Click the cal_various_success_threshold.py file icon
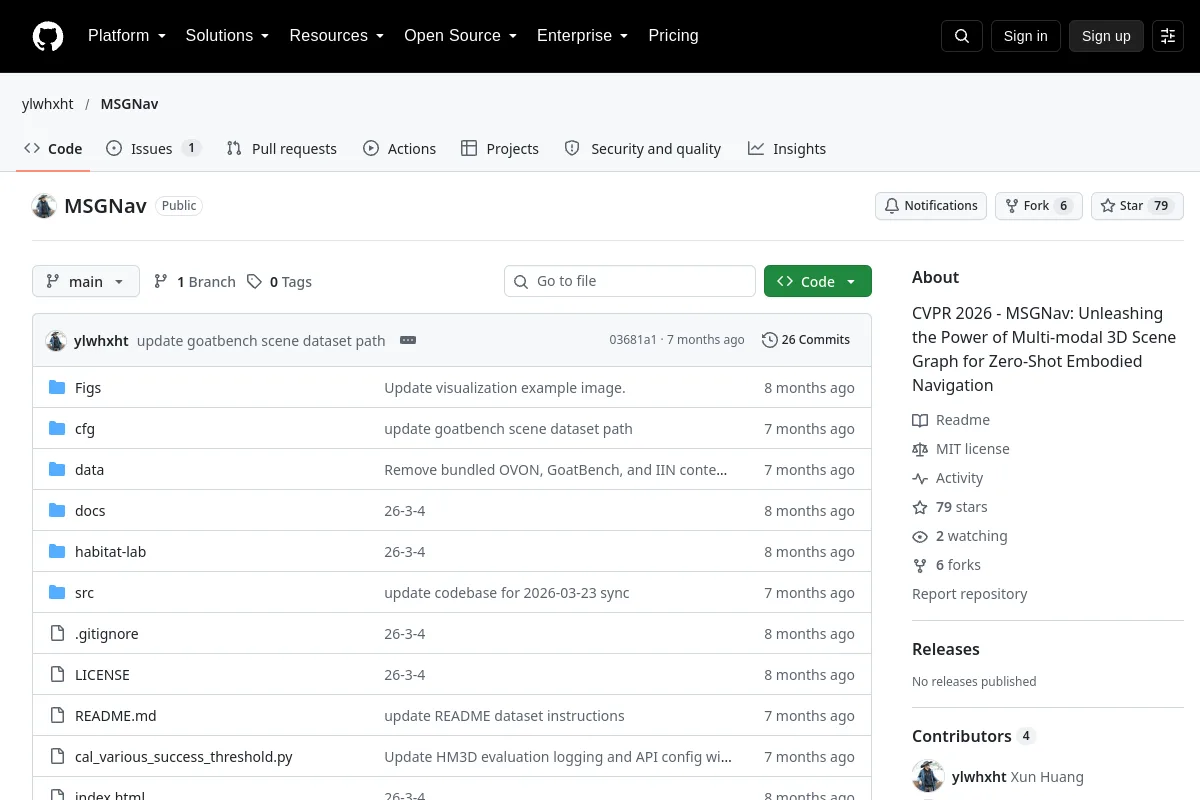The width and height of the screenshot is (1200, 800). tap(57, 757)
